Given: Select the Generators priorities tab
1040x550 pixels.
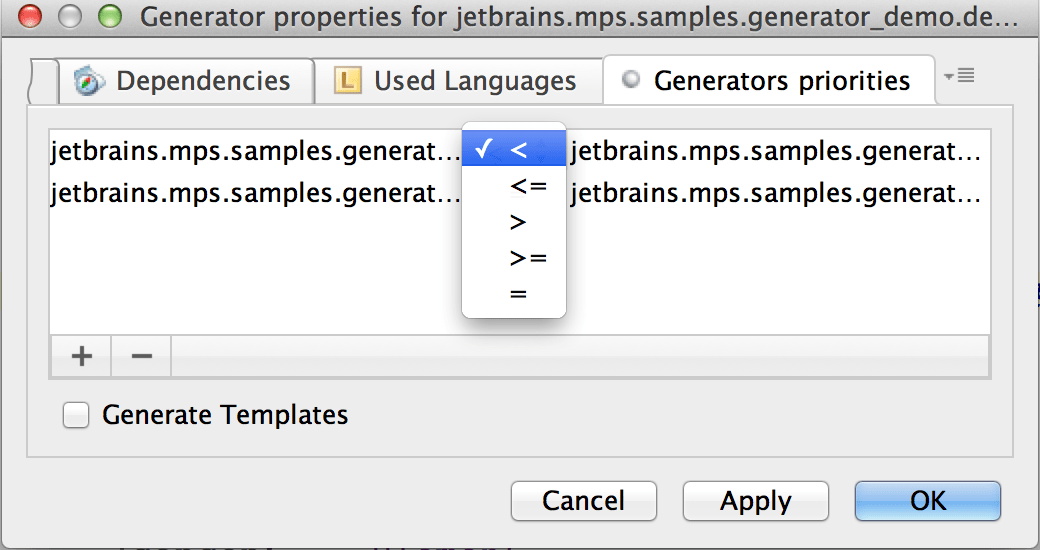Looking at the screenshot, I should click(x=769, y=81).
